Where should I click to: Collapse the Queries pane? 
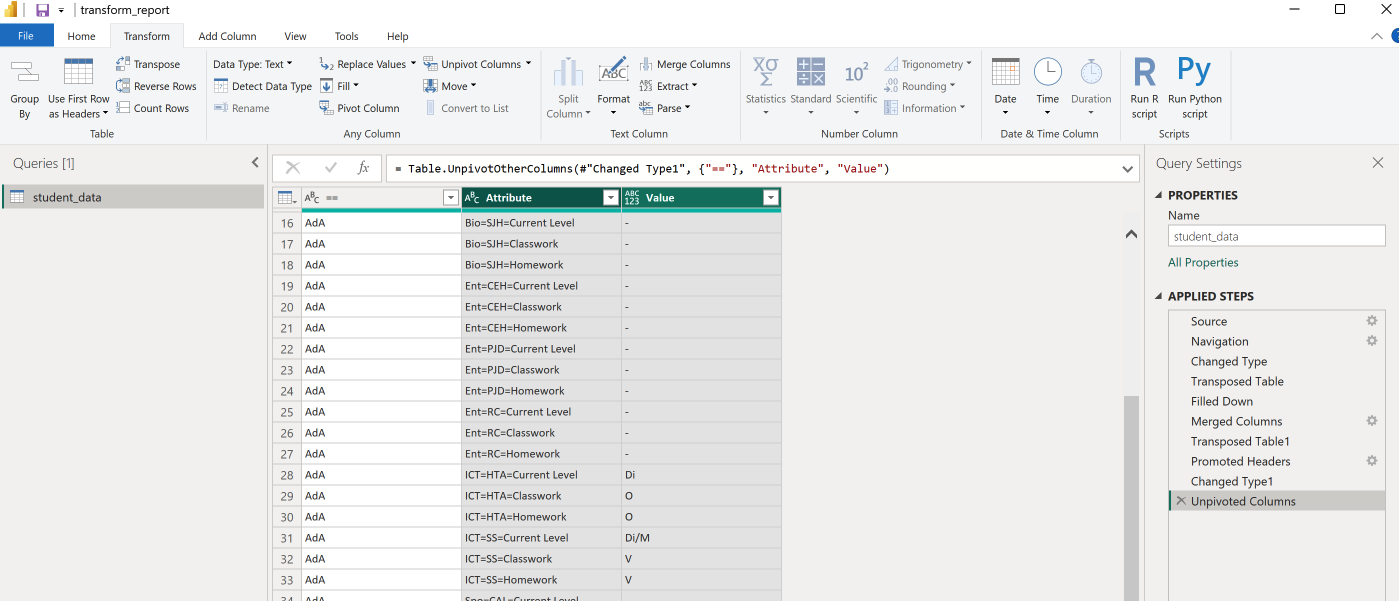click(x=255, y=163)
